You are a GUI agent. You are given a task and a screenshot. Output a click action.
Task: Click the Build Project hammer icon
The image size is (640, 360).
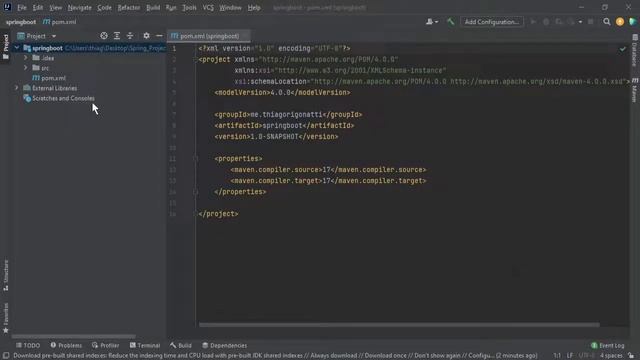tap(451, 22)
